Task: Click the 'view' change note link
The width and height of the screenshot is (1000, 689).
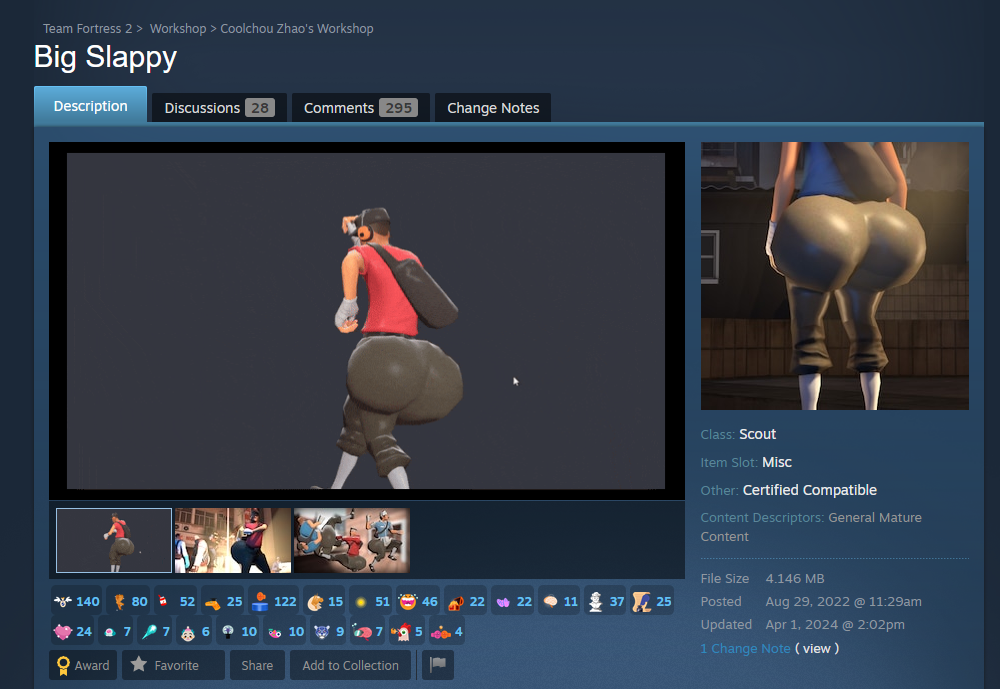Action: (817, 648)
